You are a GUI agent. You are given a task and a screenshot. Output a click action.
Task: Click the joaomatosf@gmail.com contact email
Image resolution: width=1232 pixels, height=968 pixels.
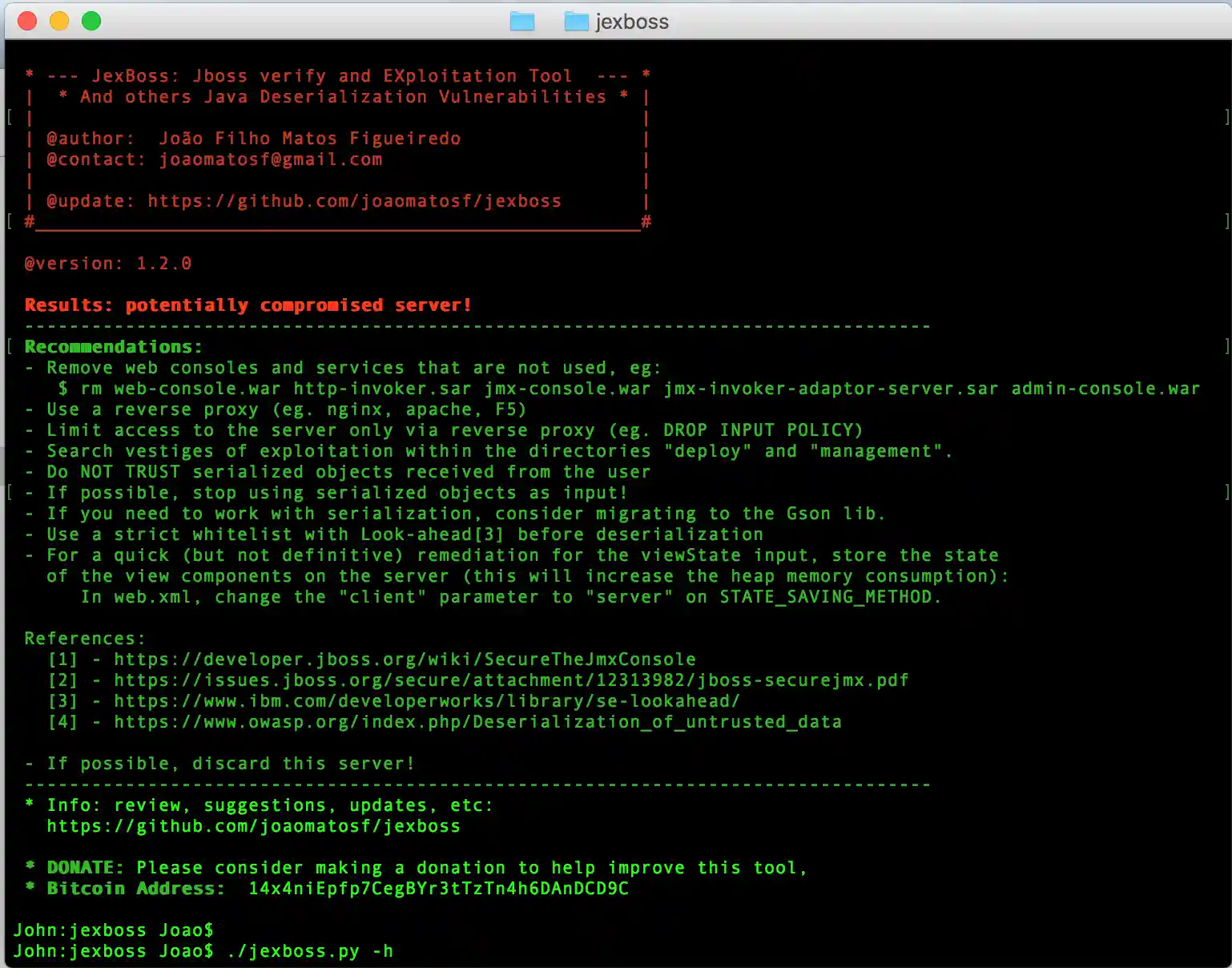(x=271, y=159)
